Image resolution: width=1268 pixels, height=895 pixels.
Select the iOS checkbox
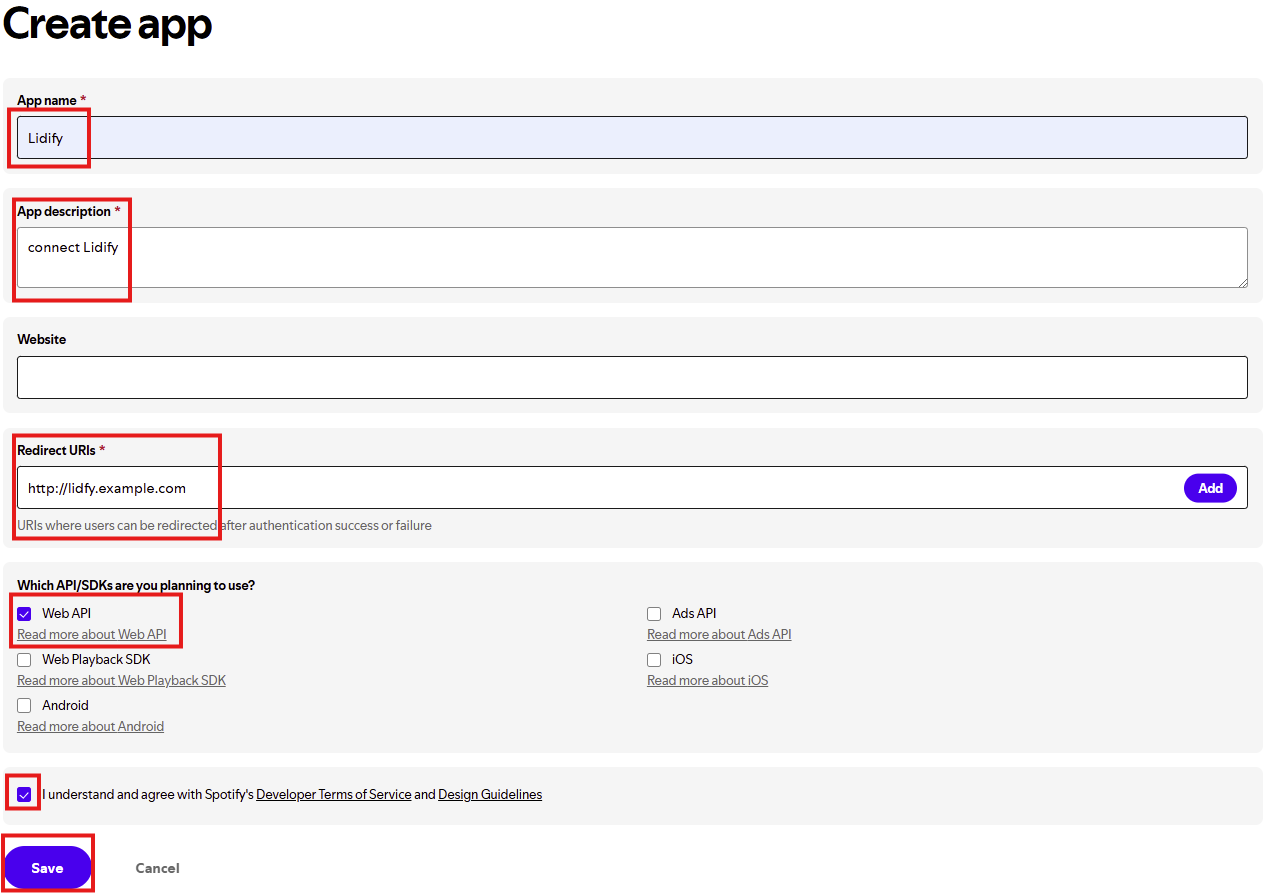pos(654,660)
